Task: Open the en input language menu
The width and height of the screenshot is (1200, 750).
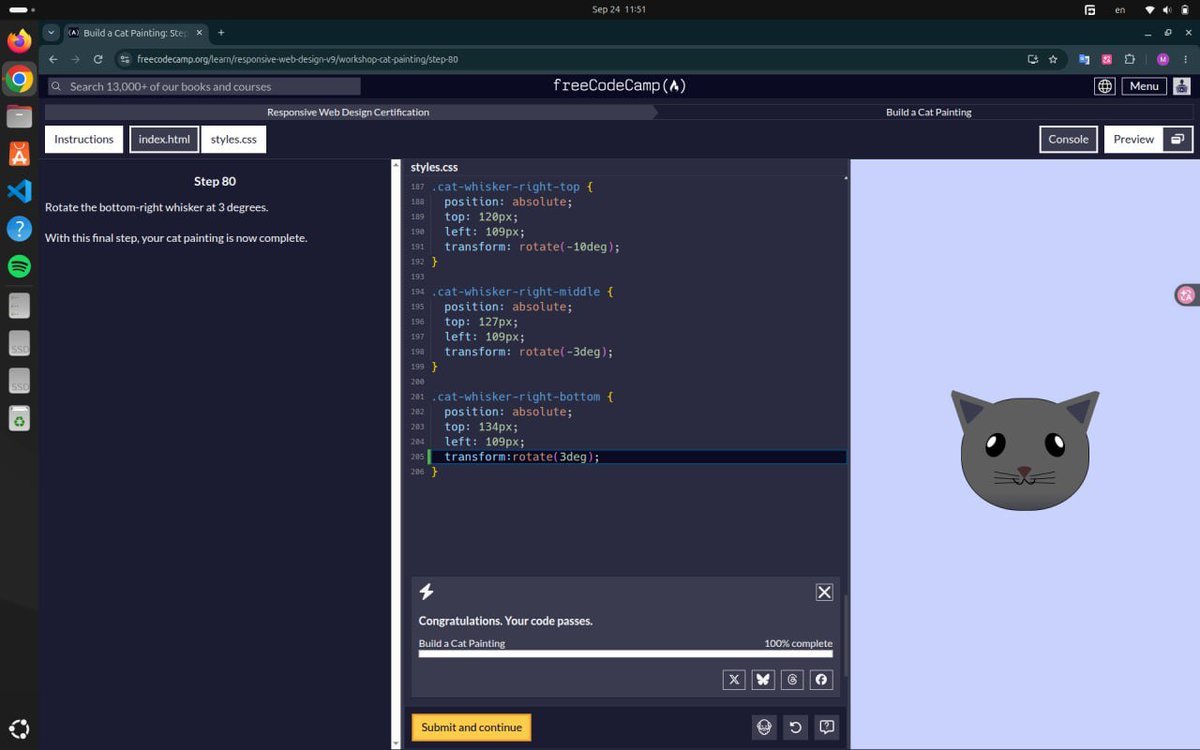Action: point(1120,9)
